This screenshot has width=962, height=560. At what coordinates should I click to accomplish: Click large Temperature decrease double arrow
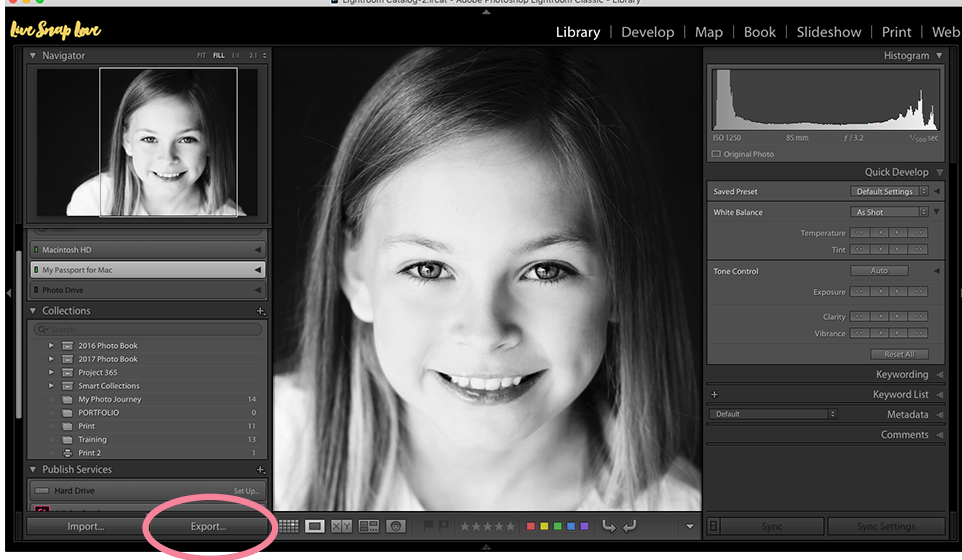click(860, 232)
